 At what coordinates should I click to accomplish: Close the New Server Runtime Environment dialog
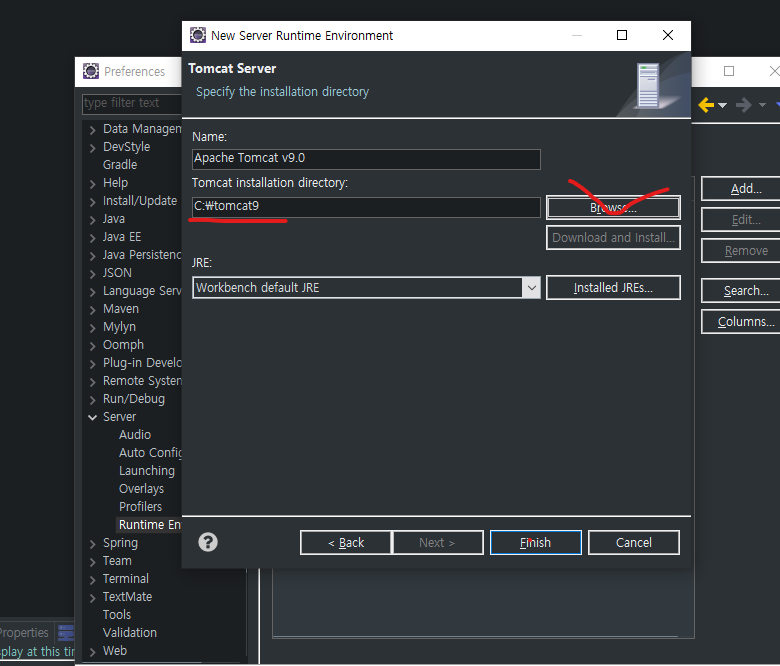[x=668, y=35]
